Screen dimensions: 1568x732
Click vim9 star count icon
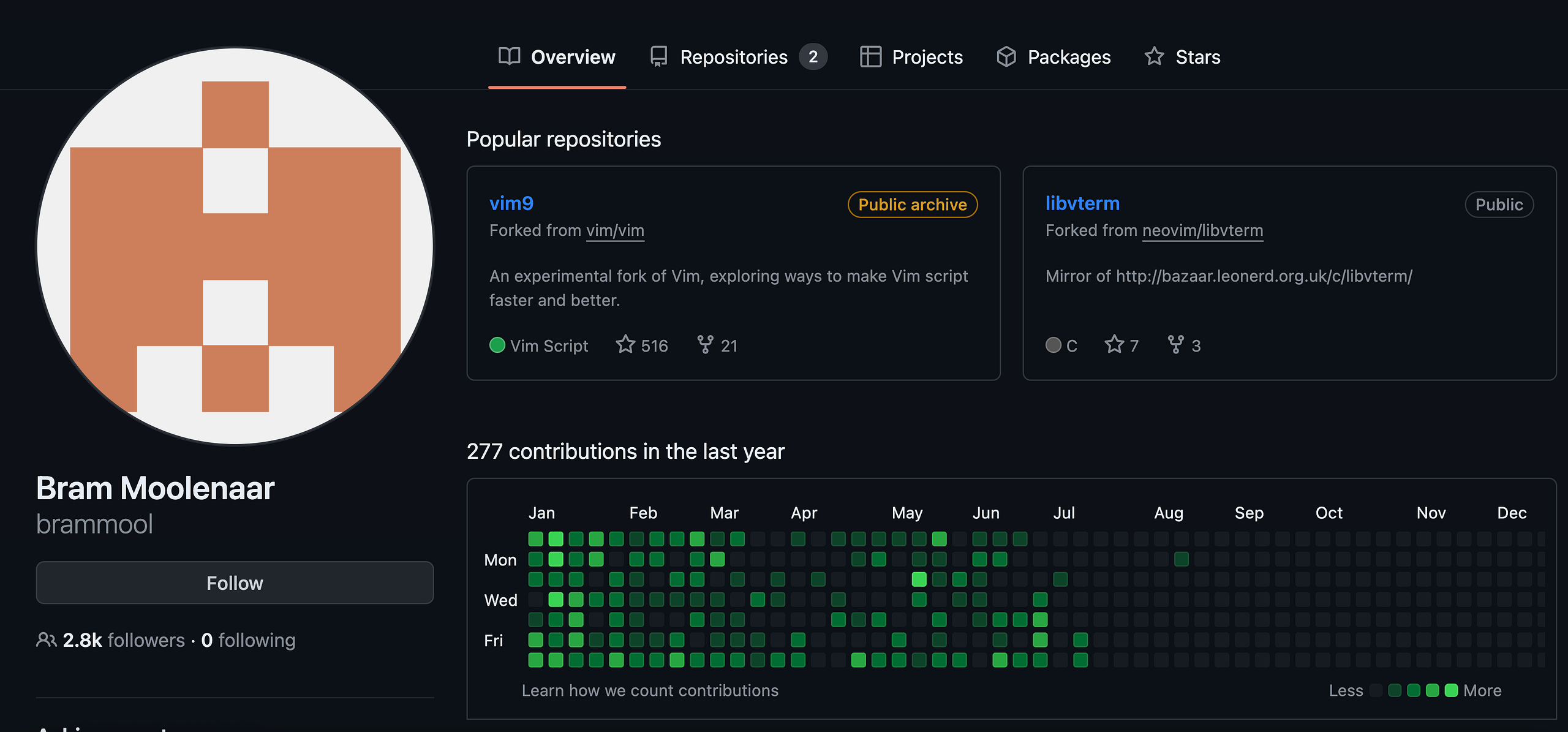click(625, 345)
